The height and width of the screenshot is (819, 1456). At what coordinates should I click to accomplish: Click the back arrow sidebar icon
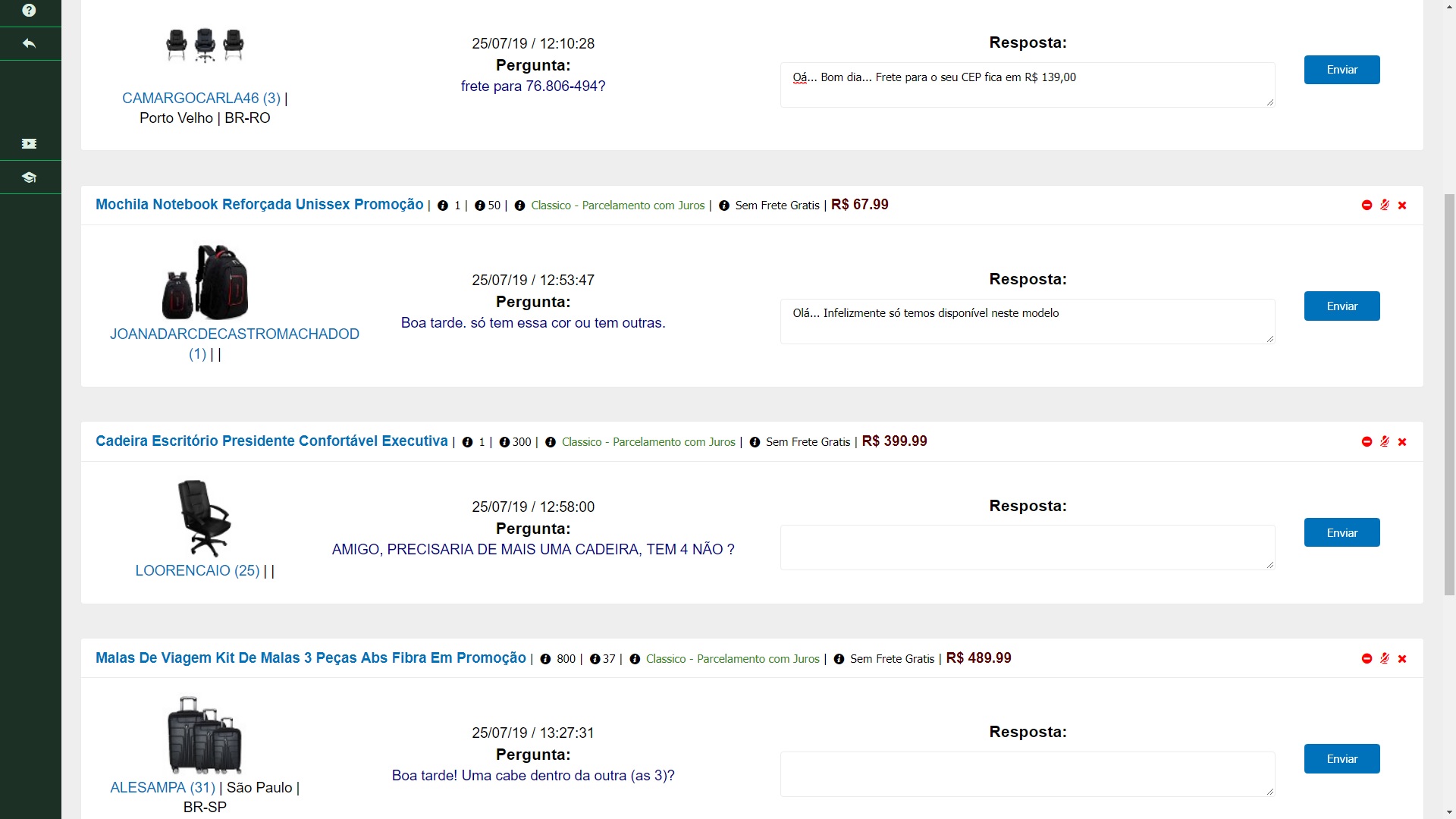29,43
